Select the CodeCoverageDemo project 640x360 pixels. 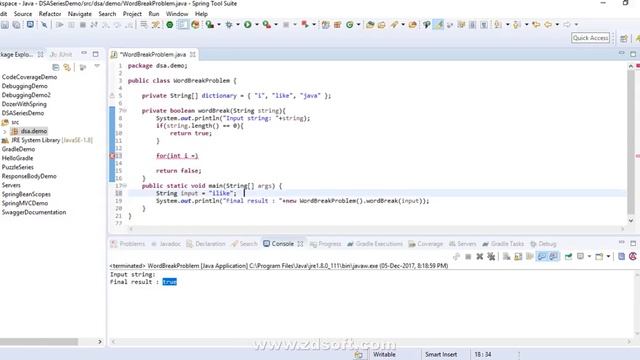click(x=29, y=77)
